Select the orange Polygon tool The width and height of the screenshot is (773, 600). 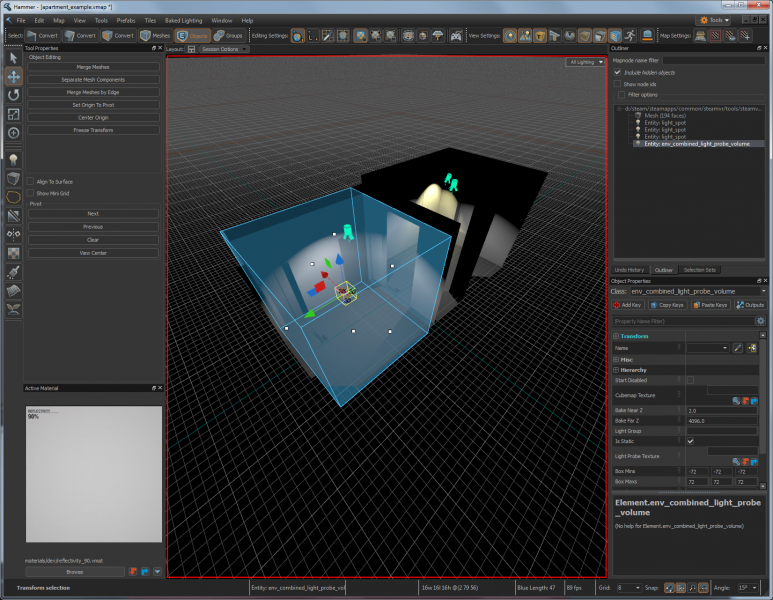tap(13, 197)
